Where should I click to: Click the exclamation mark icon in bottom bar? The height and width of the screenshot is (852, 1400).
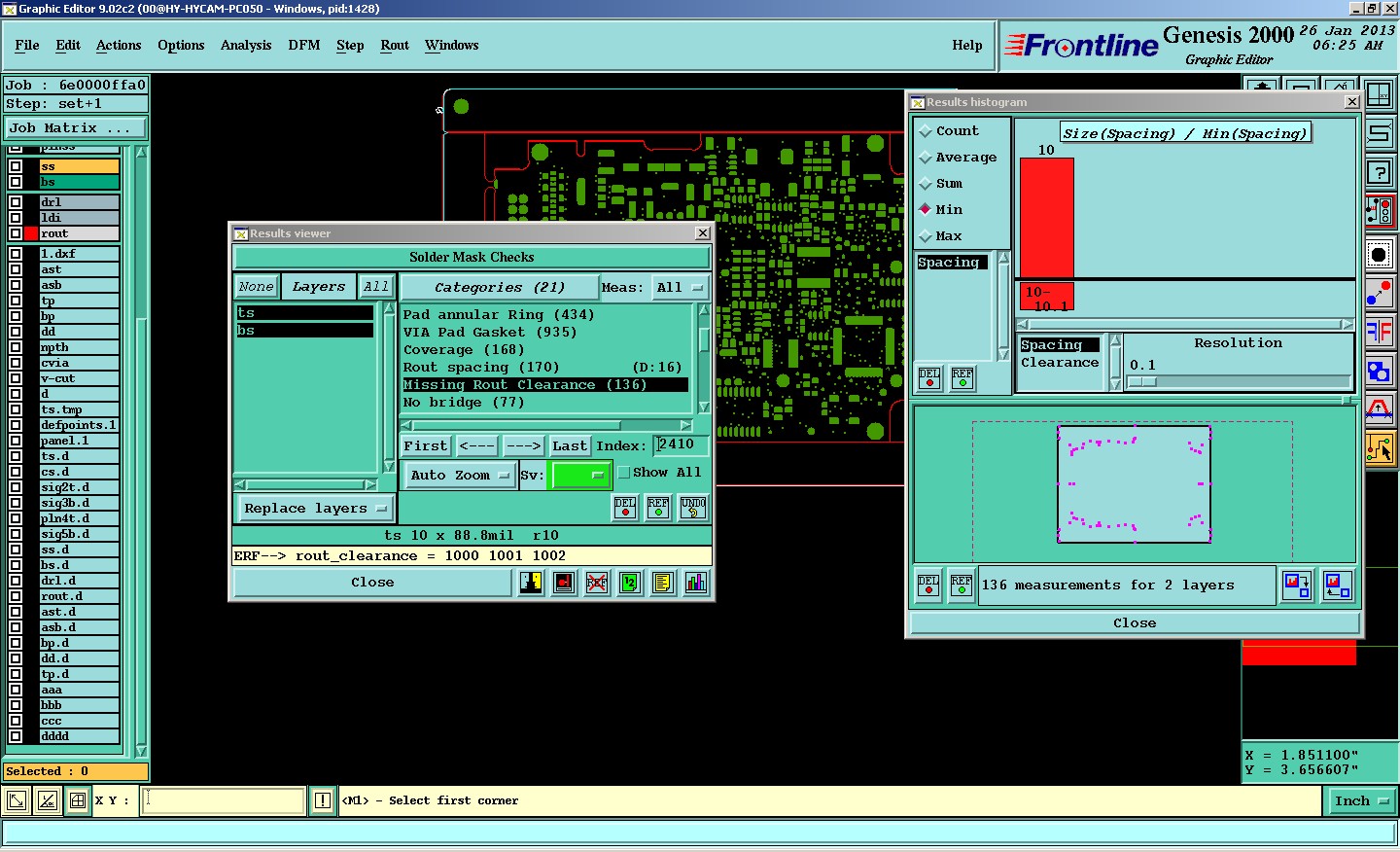click(323, 800)
